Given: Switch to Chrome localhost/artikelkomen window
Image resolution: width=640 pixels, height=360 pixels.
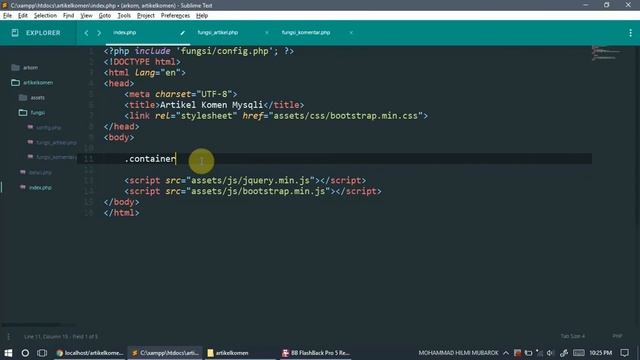Looking at the screenshot, I should tap(90, 353).
